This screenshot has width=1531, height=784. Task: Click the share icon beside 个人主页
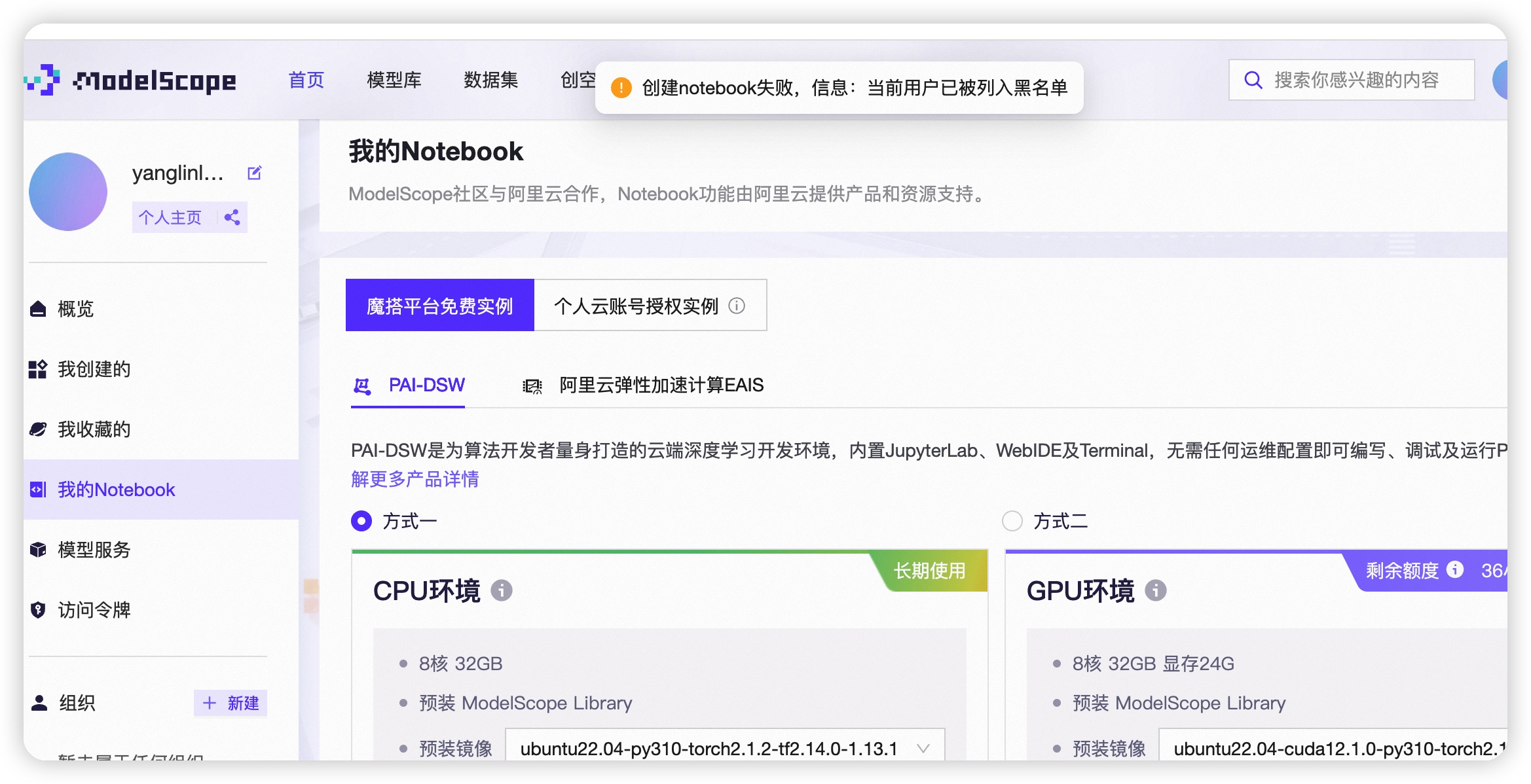(232, 217)
